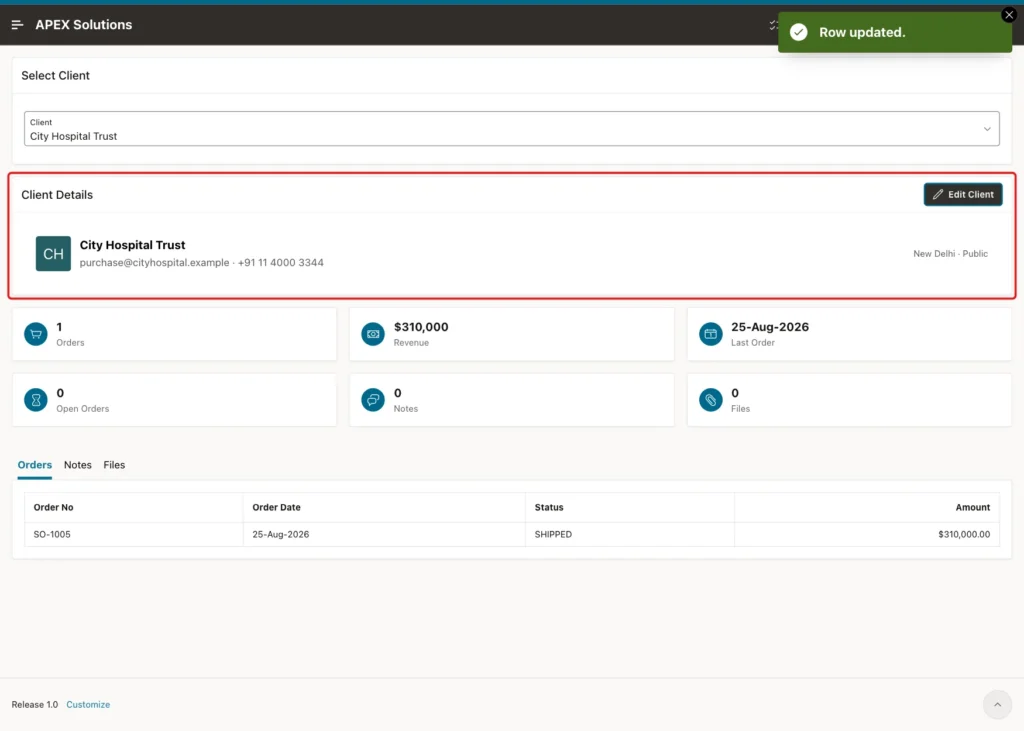Click the green success checkmark icon
Image resolution: width=1024 pixels, height=731 pixels.
tap(799, 32)
